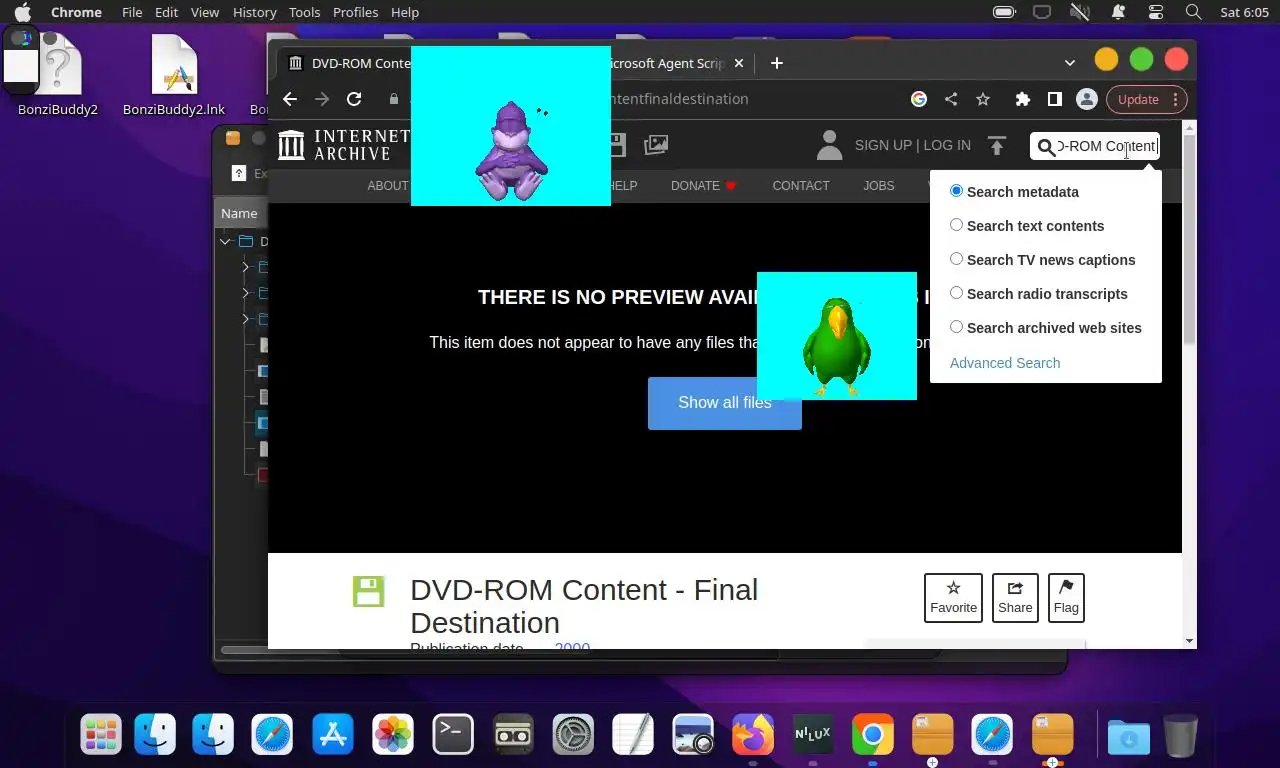The height and width of the screenshot is (768, 1280).
Task: Share this page via the address bar icon
Action: click(x=951, y=99)
